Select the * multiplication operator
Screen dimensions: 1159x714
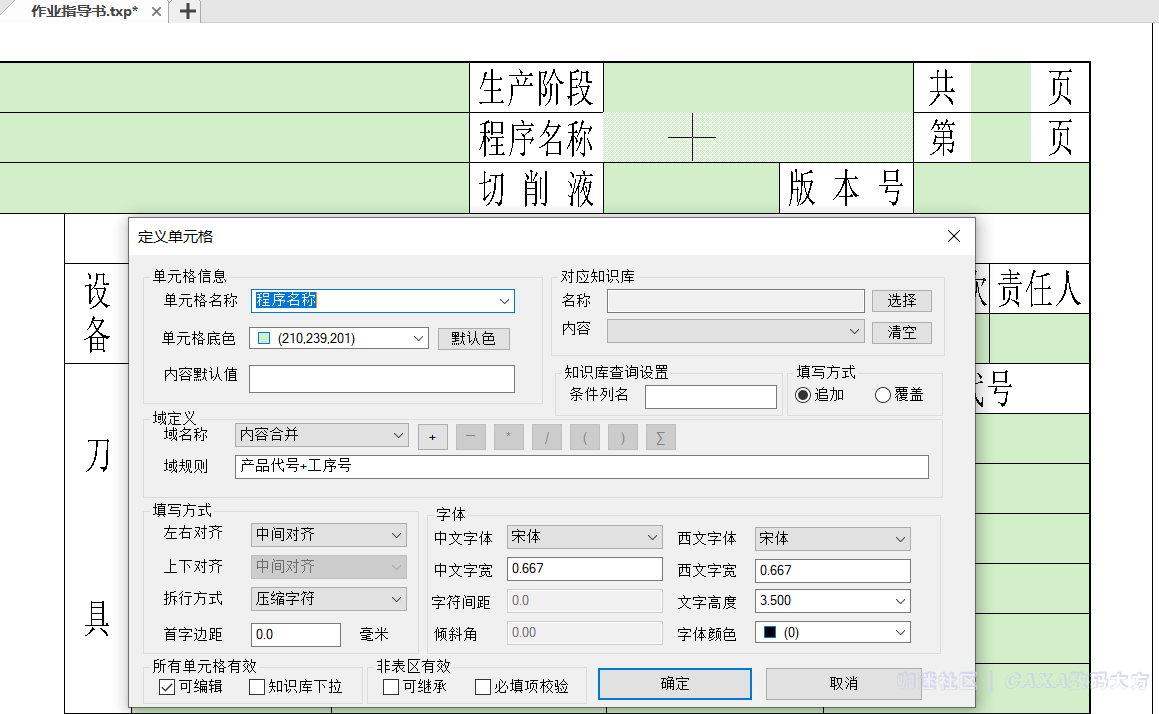coord(508,436)
